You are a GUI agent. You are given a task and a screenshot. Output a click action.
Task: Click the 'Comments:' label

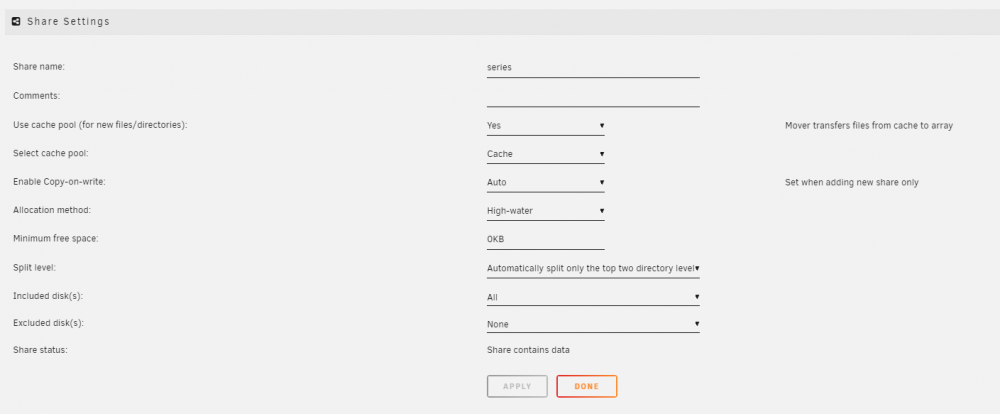click(x=36, y=96)
